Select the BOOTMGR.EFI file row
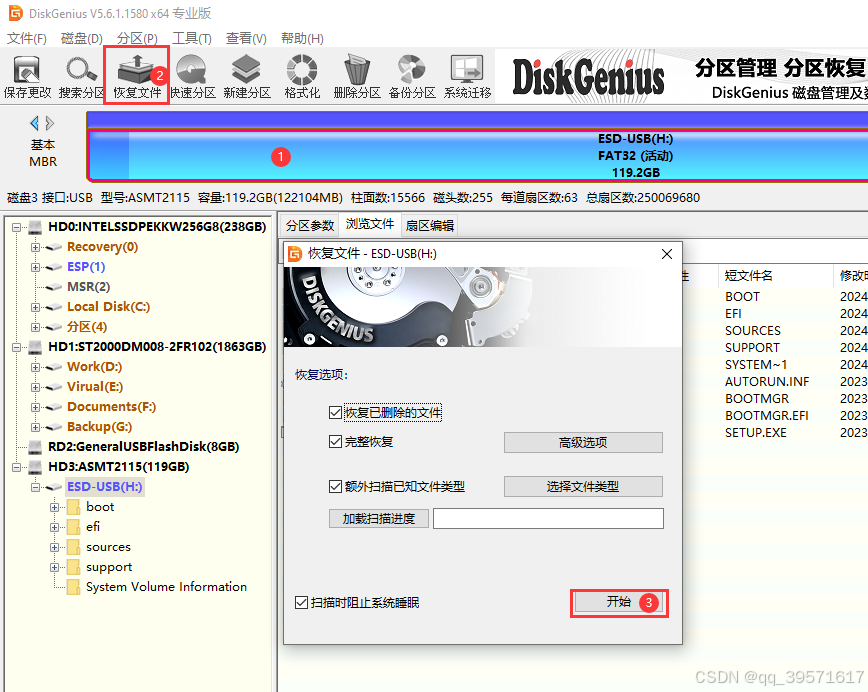Screen dimensions: 868x692 pyautogui.click(x=769, y=416)
